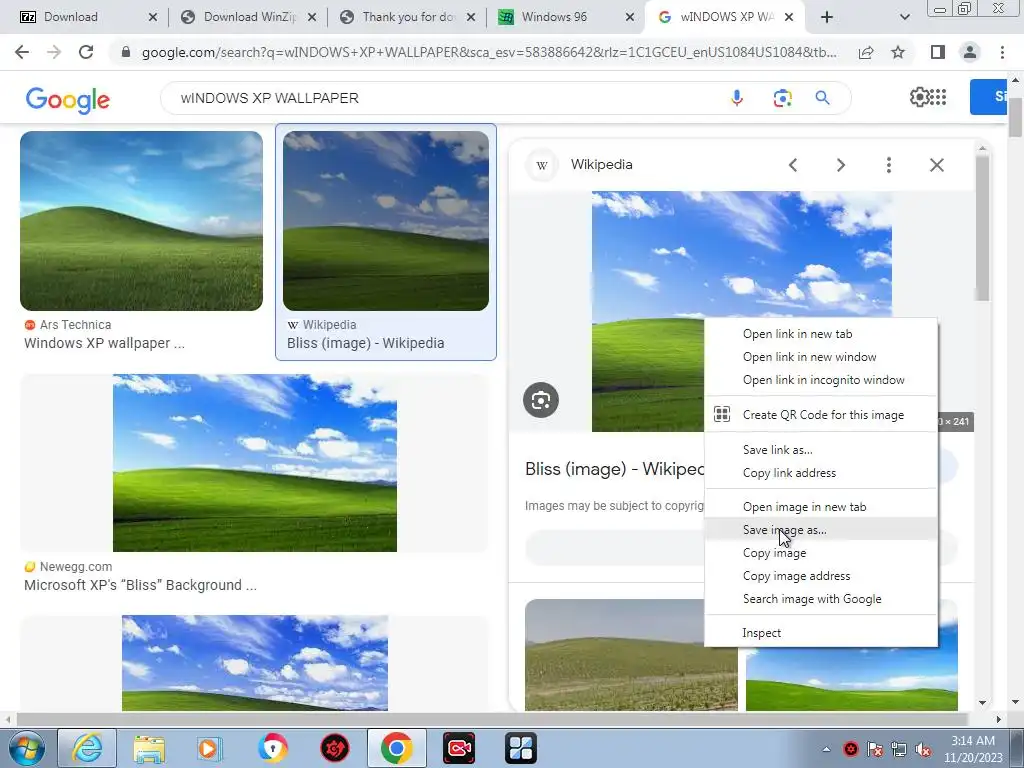Show previous image in Wikipedia preview panel
Viewport: 1024px width, 768px height.
click(x=793, y=165)
